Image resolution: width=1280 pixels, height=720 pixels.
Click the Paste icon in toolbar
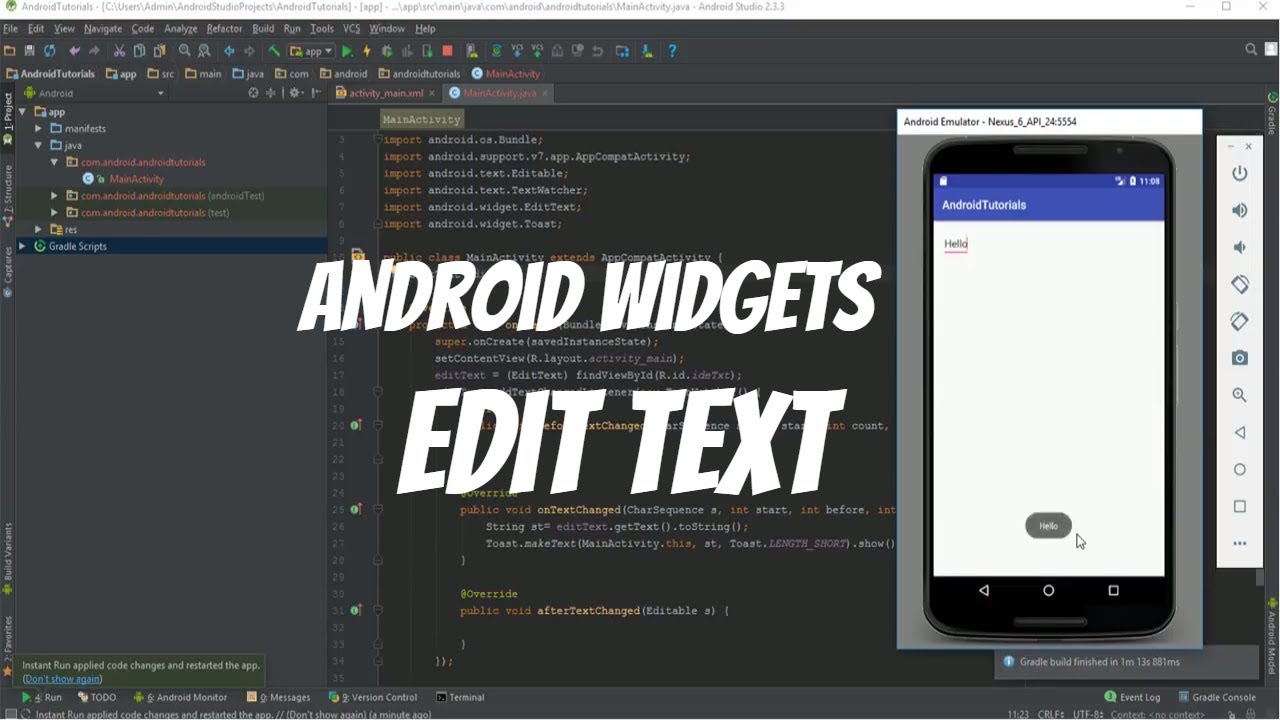(x=159, y=51)
